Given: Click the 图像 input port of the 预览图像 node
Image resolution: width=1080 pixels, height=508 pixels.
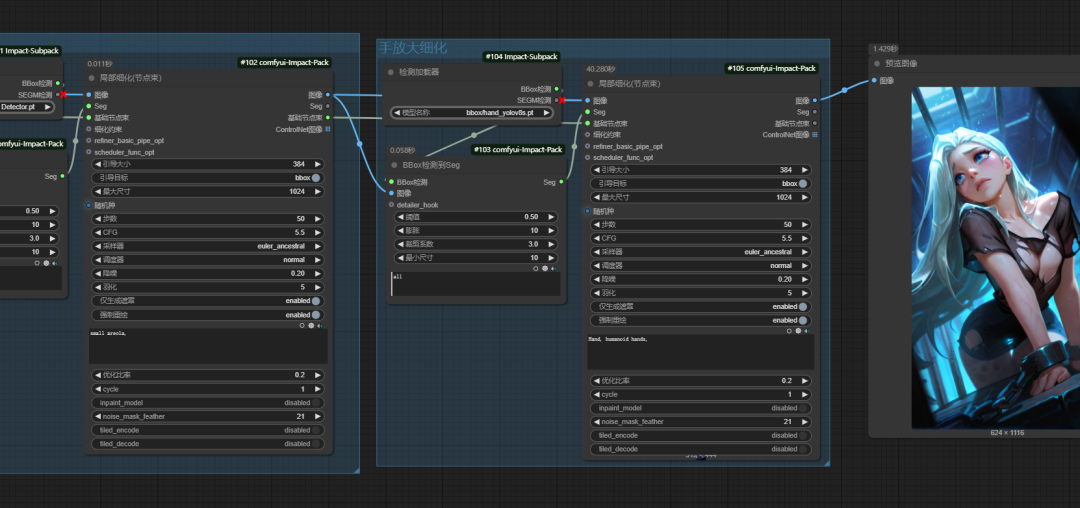Looking at the screenshot, I should (x=874, y=81).
